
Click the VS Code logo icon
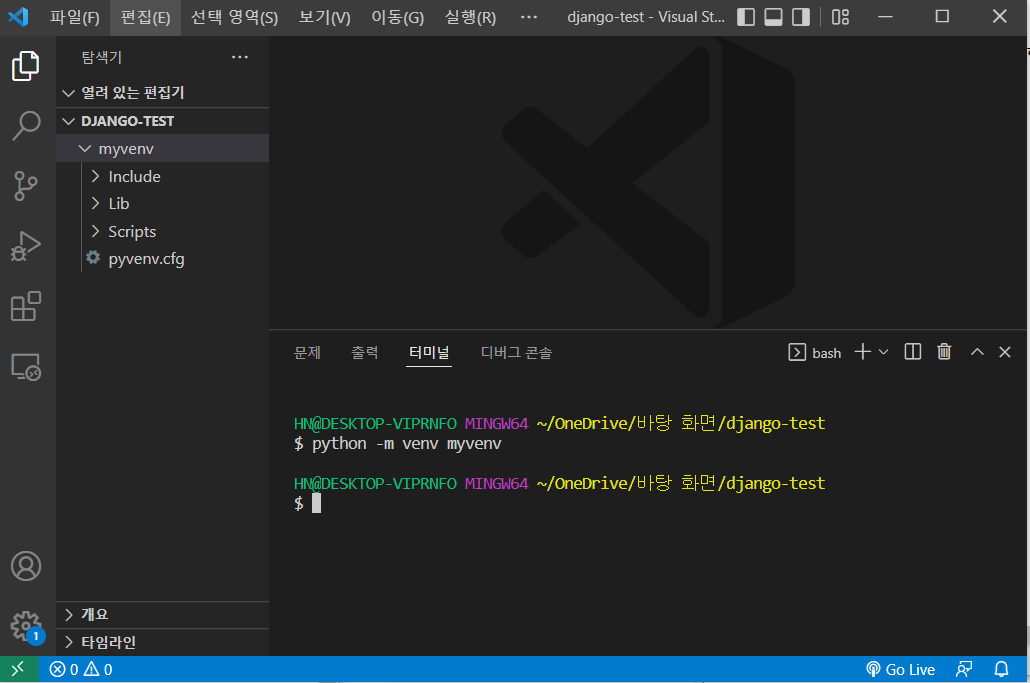click(x=18, y=16)
